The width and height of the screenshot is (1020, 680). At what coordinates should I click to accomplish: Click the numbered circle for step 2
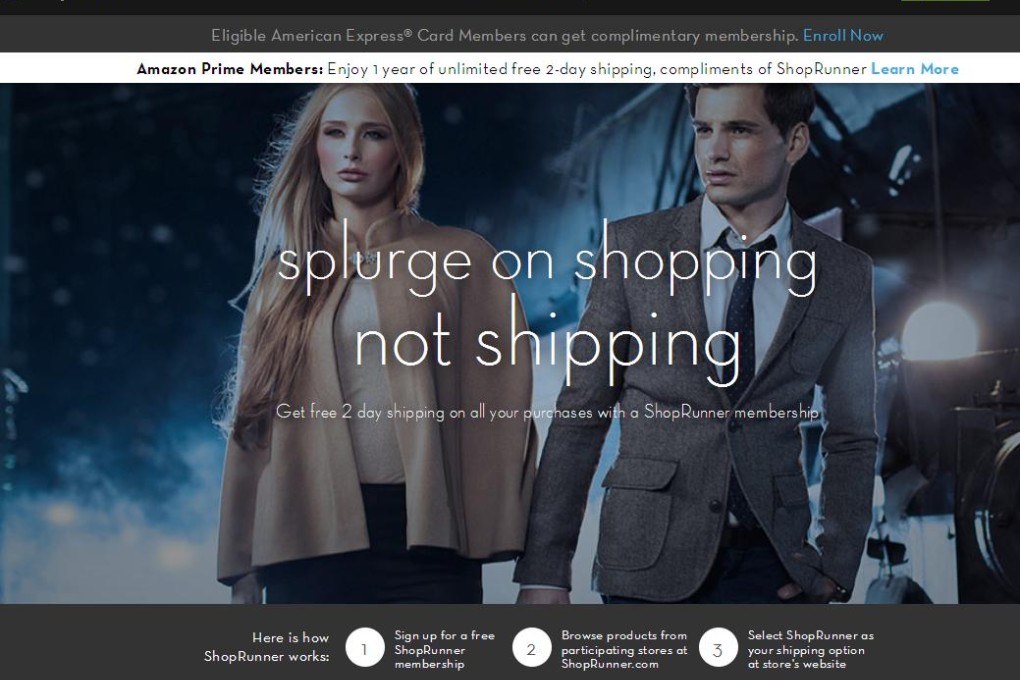(531, 648)
